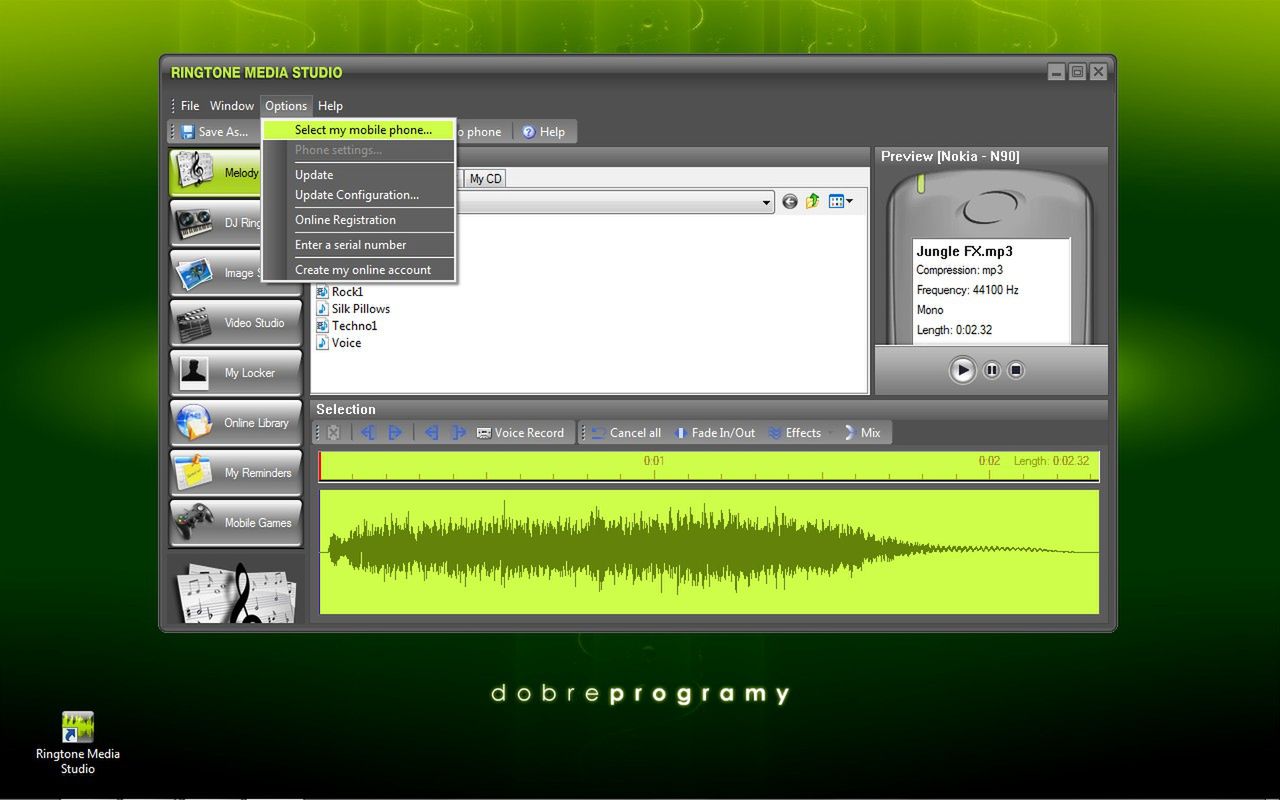Open the Help menu in menu bar
The width and height of the screenshot is (1280, 800).
330,105
